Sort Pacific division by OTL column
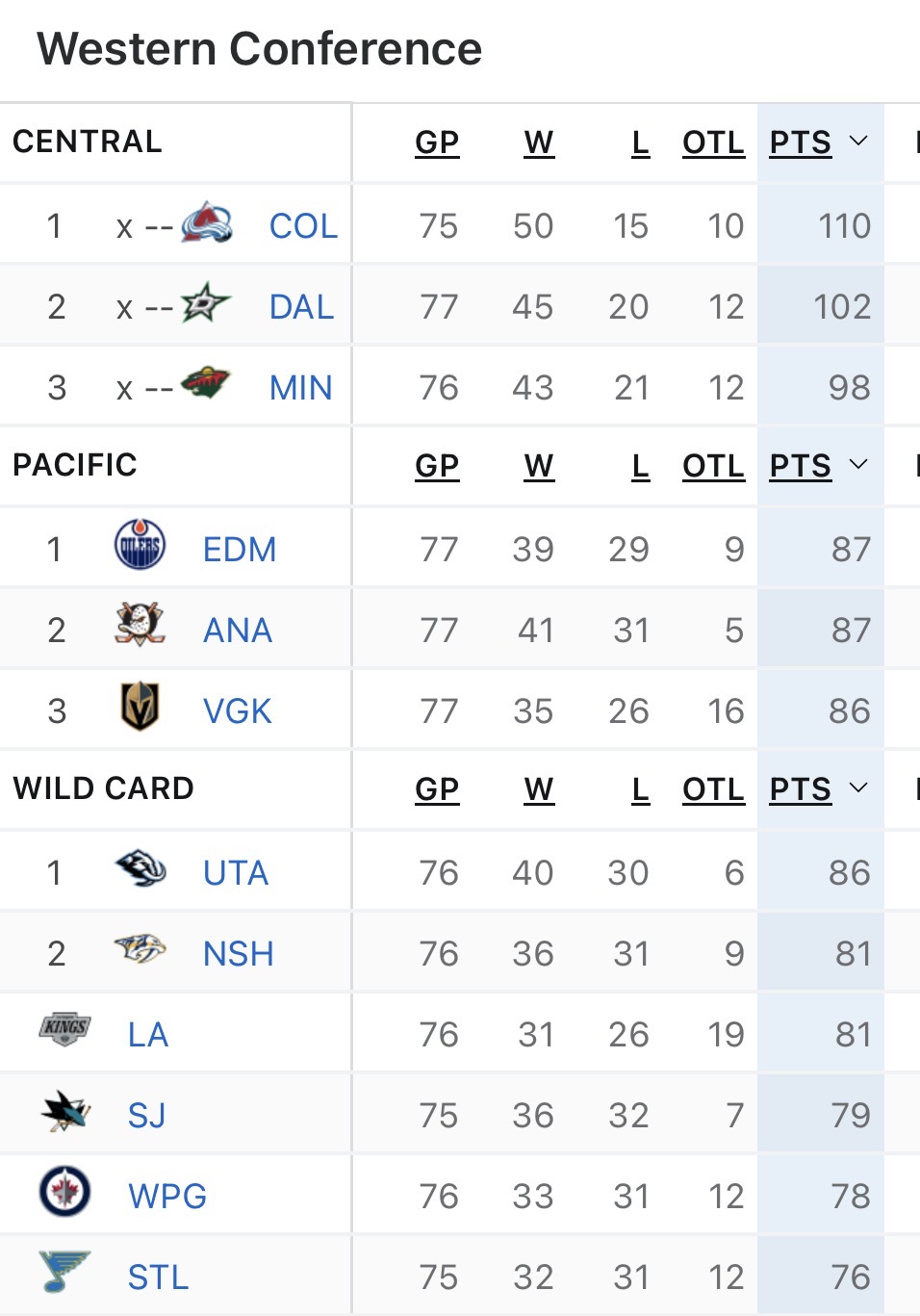Screen dimensions: 920x1316 pyautogui.click(x=713, y=466)
